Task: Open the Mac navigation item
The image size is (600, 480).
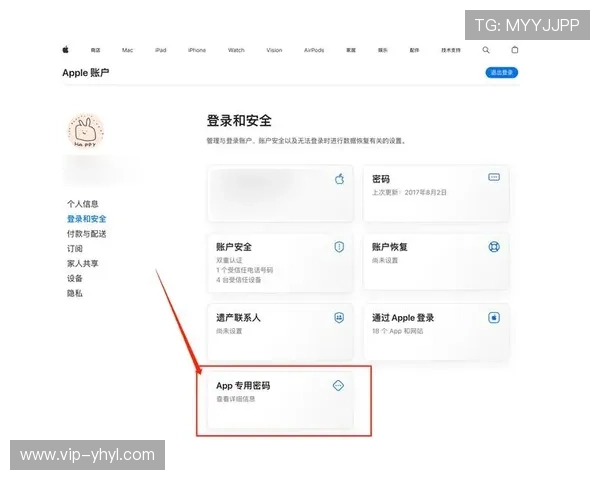Action: click(127, 50)
